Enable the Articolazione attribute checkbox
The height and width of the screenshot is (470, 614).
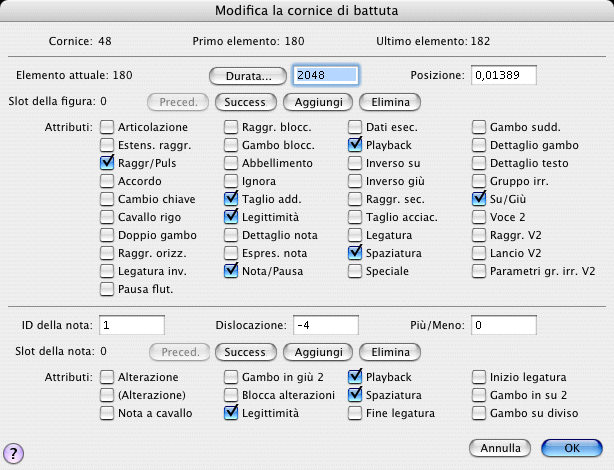tap(107, 127)
